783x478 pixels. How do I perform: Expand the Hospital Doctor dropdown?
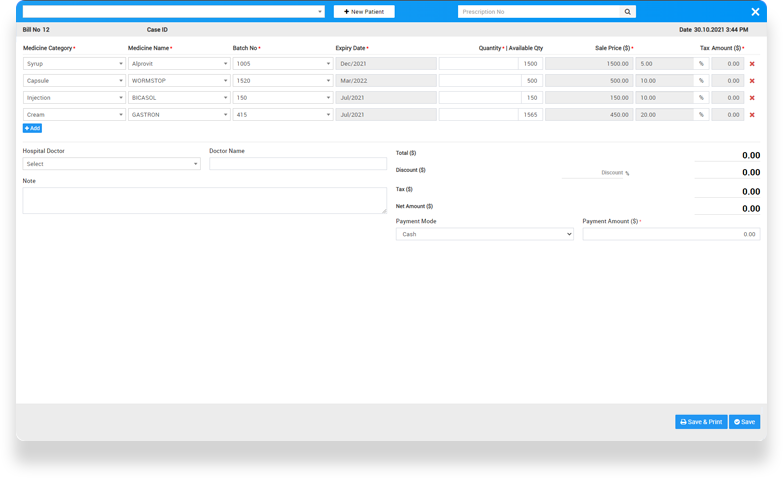(x=111, y=164)
